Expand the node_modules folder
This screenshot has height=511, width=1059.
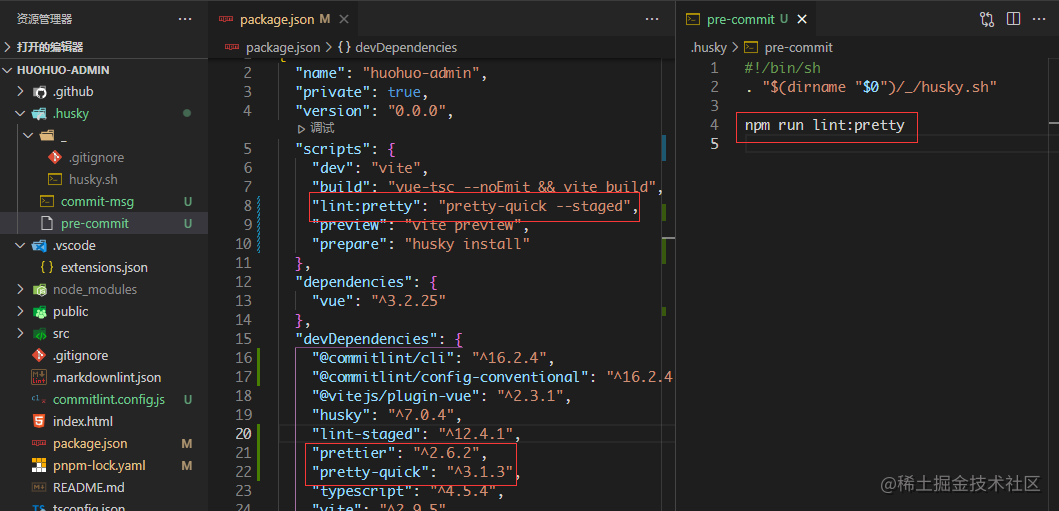(21, 290)
